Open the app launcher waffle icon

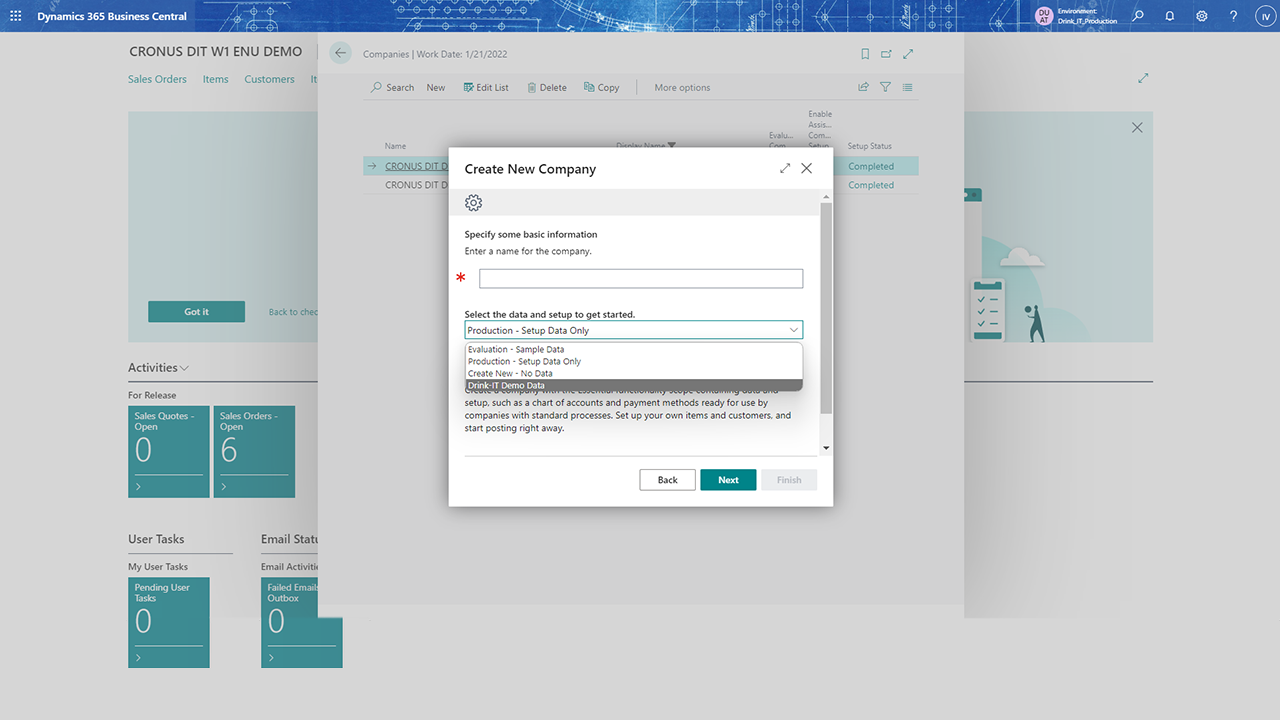click(x=15, y=16)
